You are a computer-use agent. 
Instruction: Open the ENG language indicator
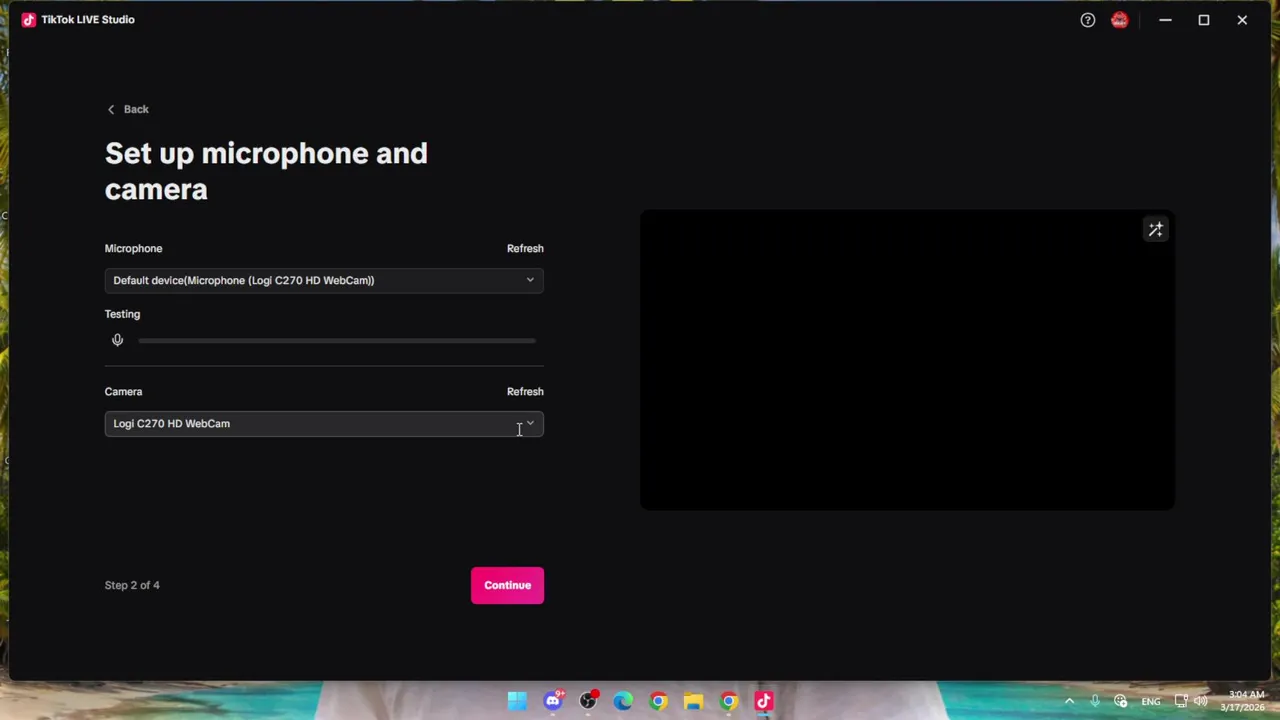(x=1151, y=701)
